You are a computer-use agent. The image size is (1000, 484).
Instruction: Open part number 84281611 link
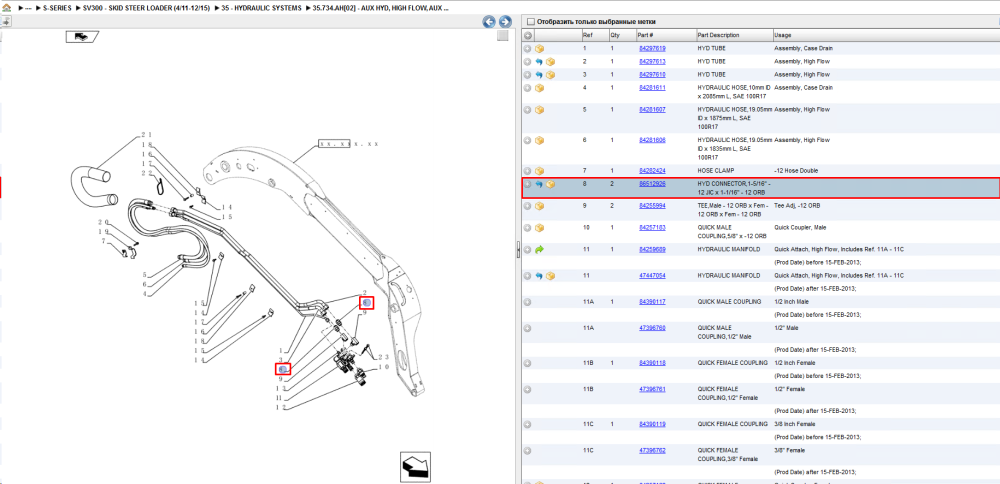click(652, 87)
